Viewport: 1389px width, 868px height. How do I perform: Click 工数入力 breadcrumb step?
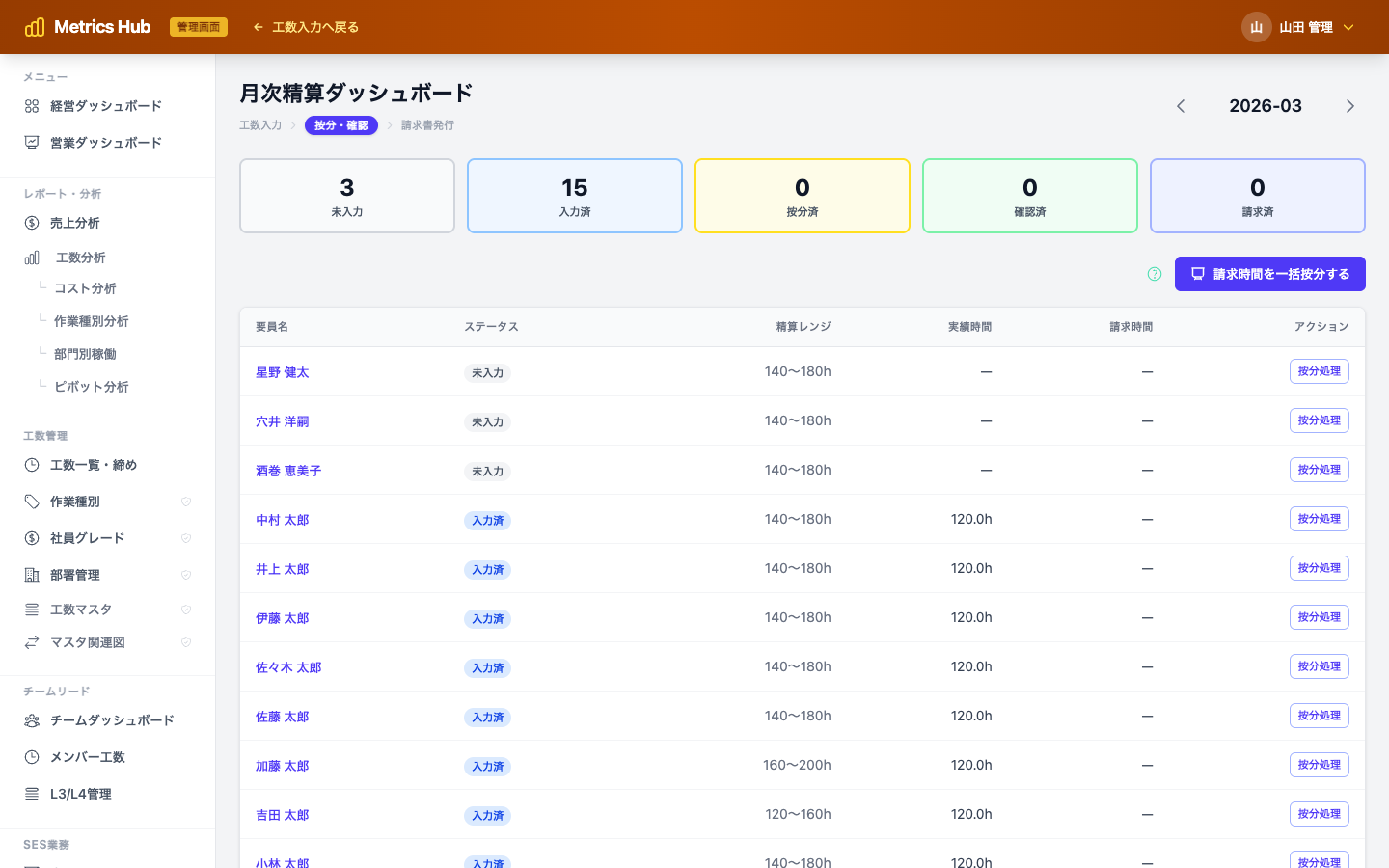click(260, 125)
